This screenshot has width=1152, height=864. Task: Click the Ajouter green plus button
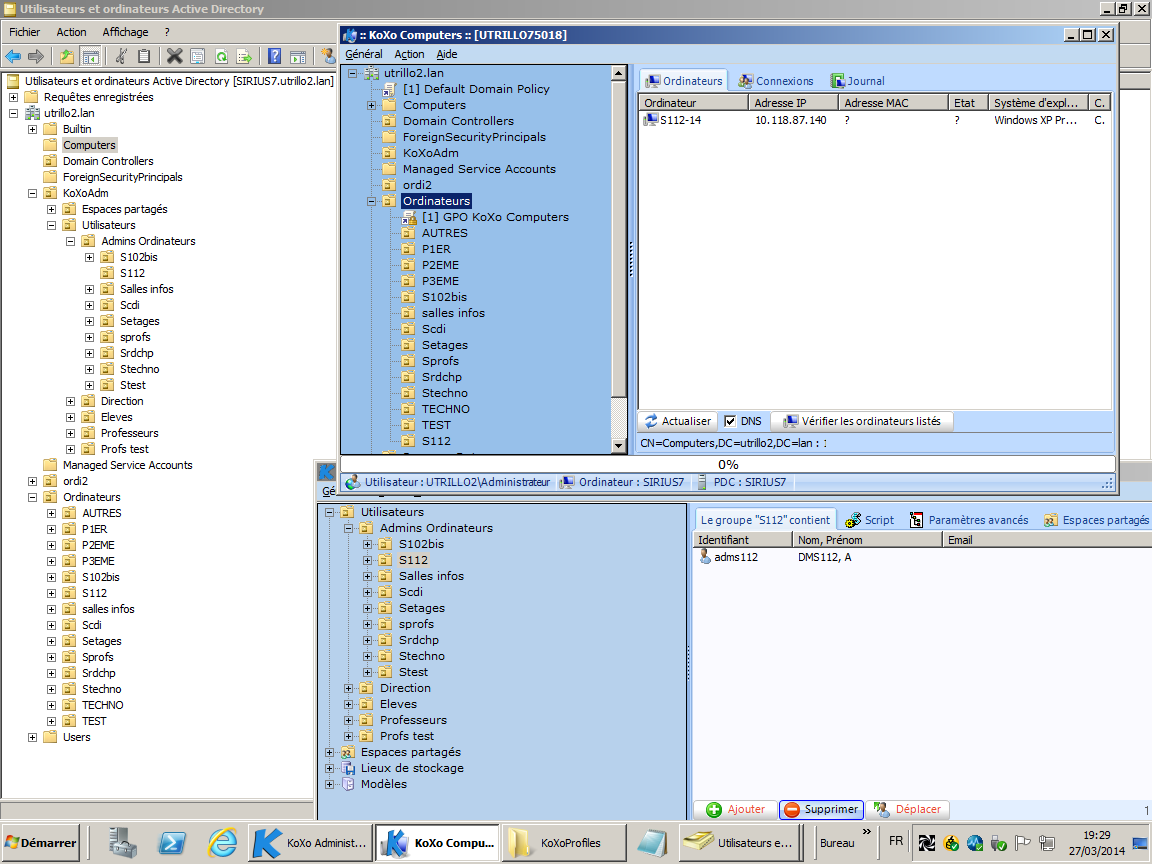click(735, 810)
